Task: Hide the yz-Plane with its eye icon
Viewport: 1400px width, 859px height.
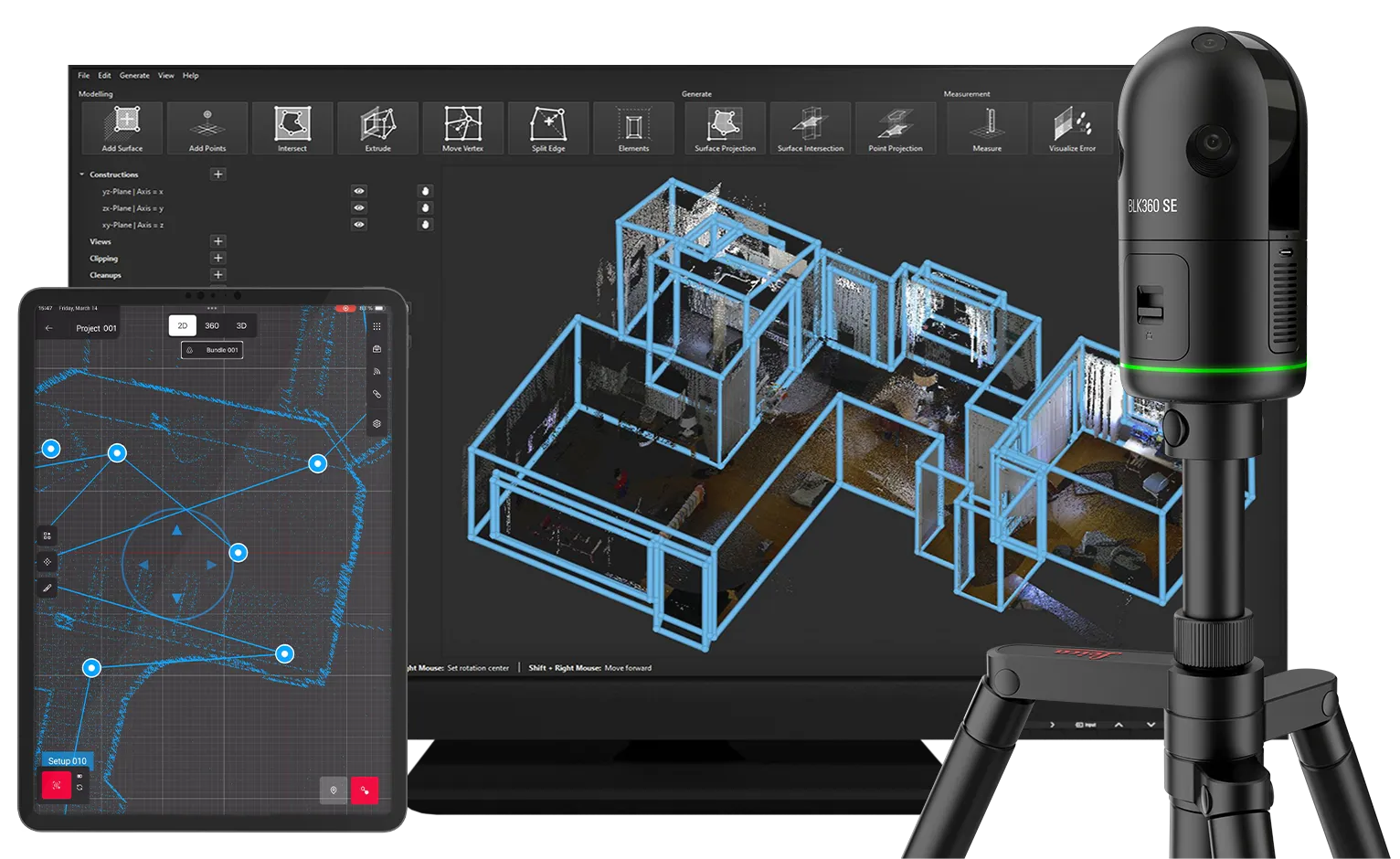Action: click(359, 191)
